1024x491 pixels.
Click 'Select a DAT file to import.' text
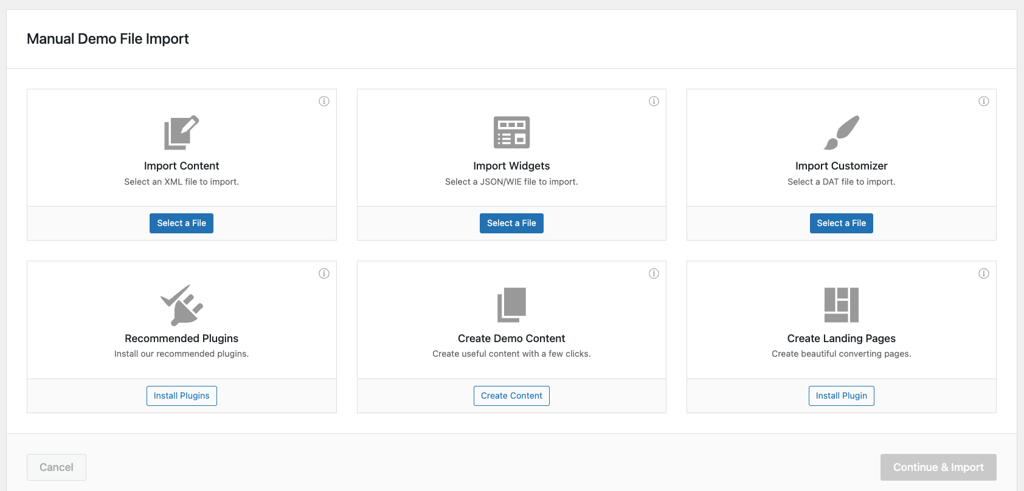point(841,182)
